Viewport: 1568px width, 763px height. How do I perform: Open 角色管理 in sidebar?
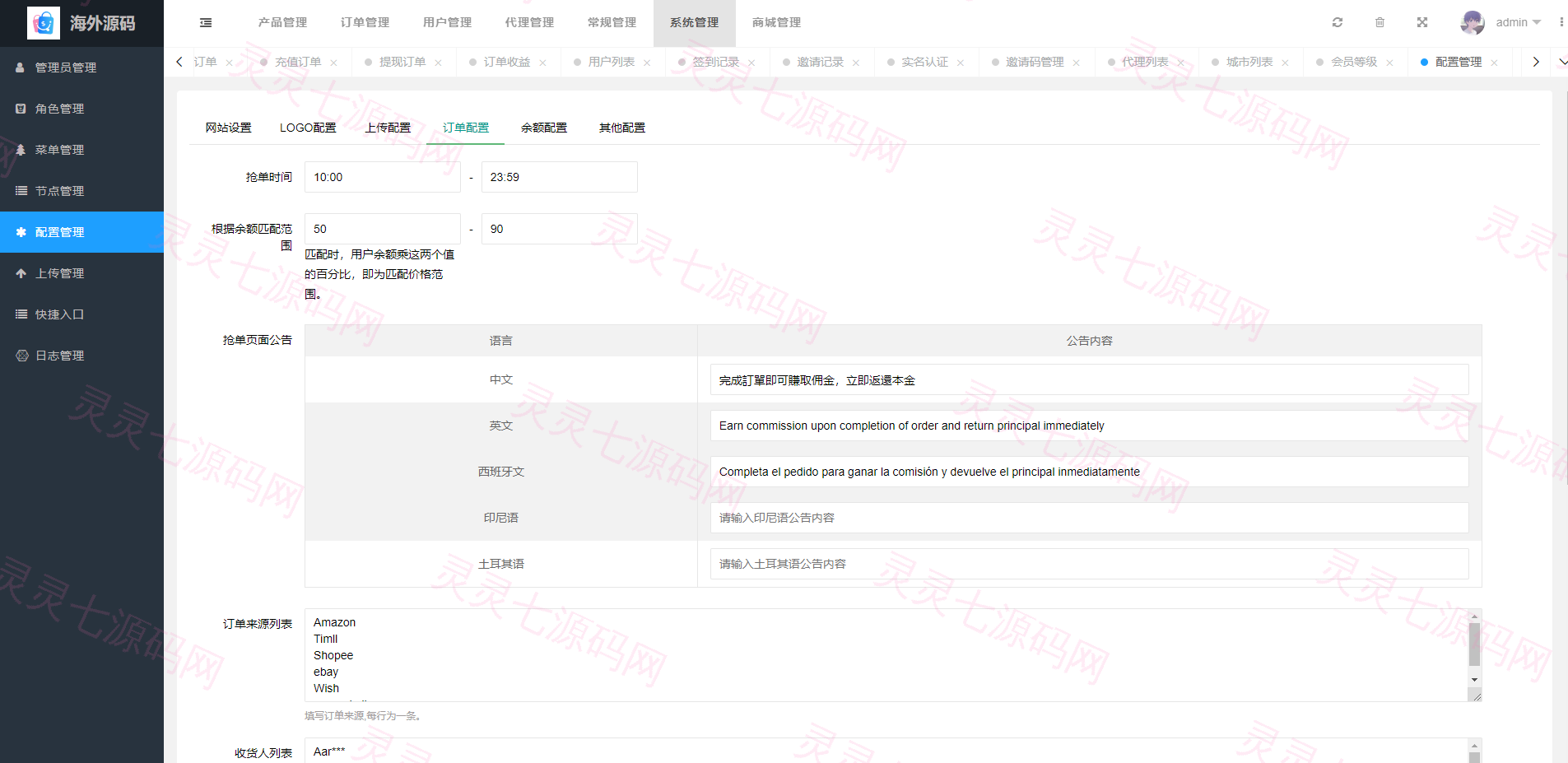[x=81, y=109]
